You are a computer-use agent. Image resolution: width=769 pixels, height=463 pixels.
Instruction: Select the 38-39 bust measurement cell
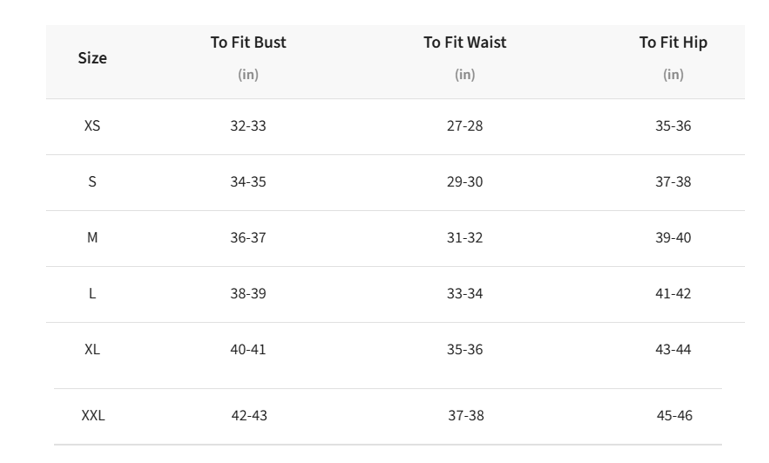point(248,293)
